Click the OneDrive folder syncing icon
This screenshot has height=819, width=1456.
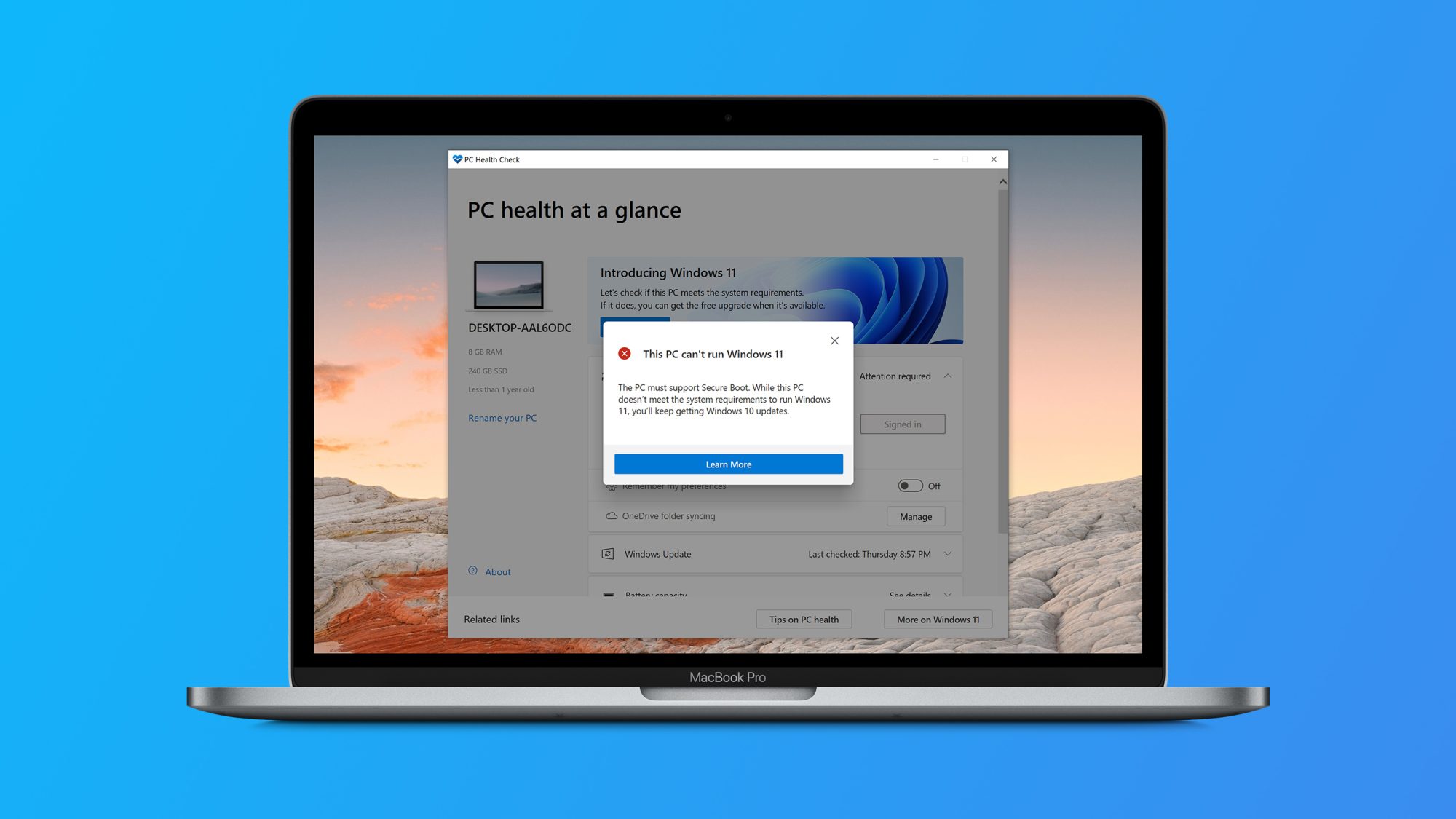[609, 515]
